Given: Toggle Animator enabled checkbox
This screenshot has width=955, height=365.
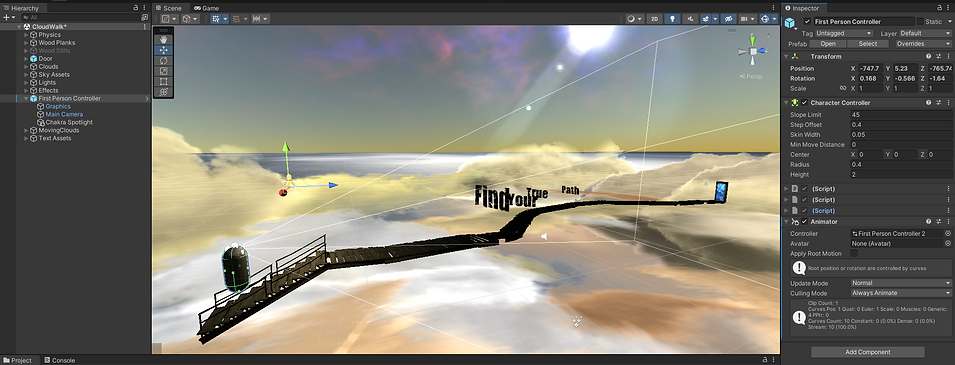Looking at the screenshot, I should 804,221.
